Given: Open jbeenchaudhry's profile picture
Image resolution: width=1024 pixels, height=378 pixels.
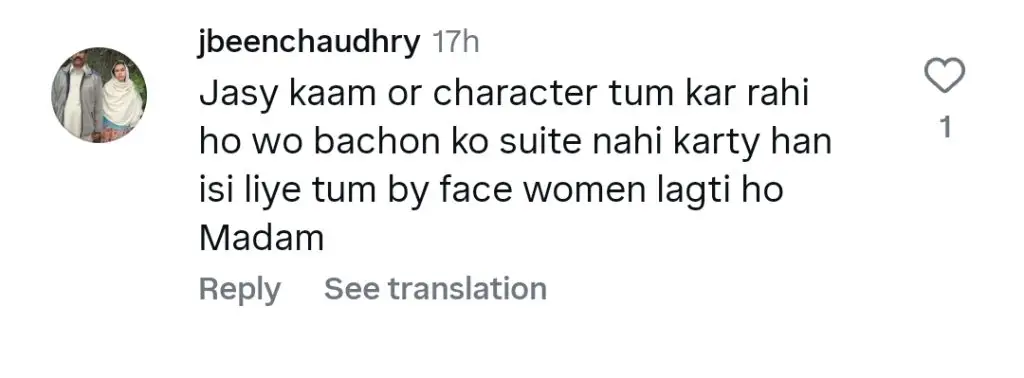Looking at the screenshot, I should tap(99, 95).
